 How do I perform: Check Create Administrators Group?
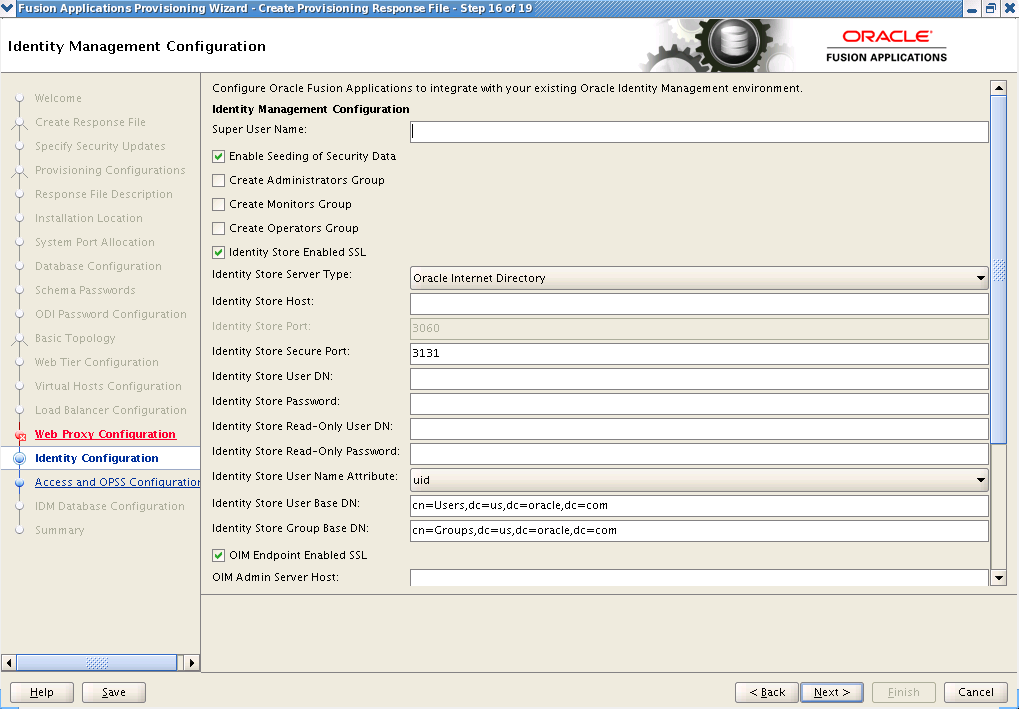pyautogui.click(x=218, y=181)
